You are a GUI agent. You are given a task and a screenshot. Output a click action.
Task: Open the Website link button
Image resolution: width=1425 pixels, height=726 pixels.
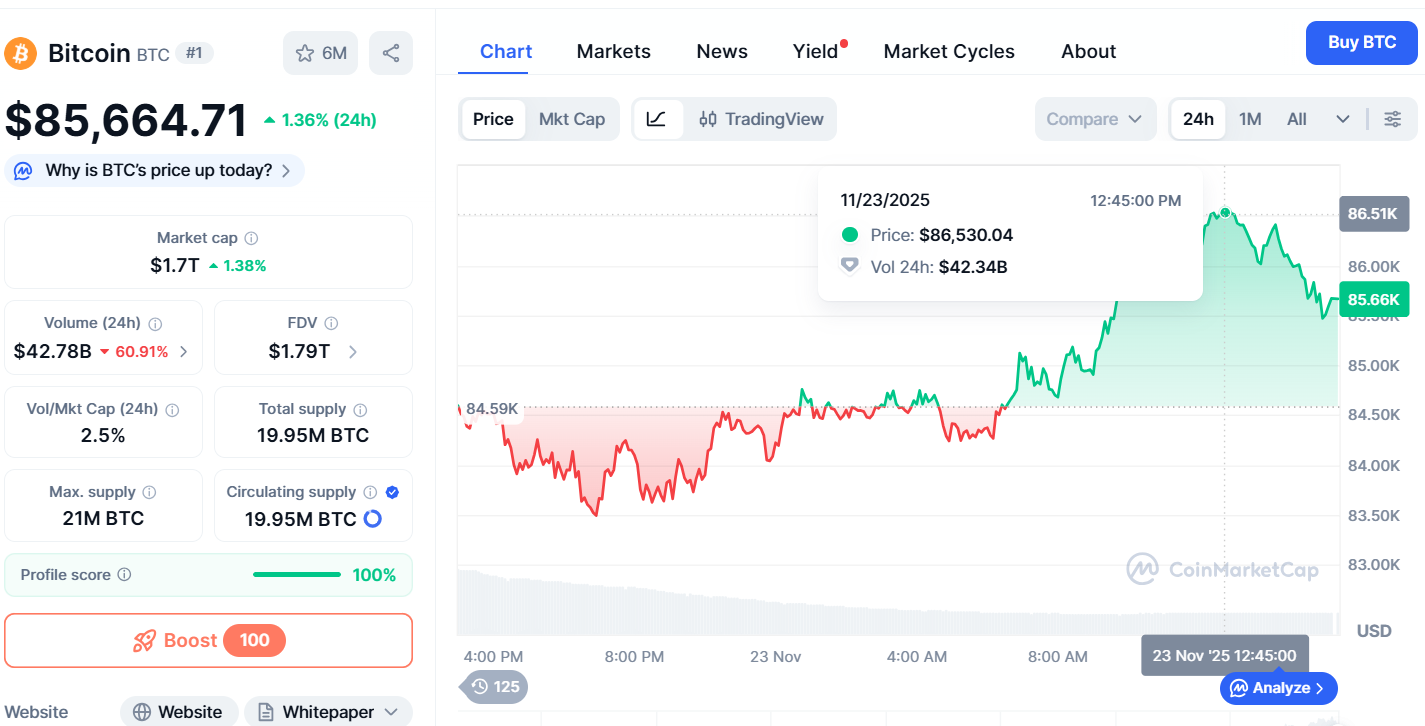[x=179, y=712]
